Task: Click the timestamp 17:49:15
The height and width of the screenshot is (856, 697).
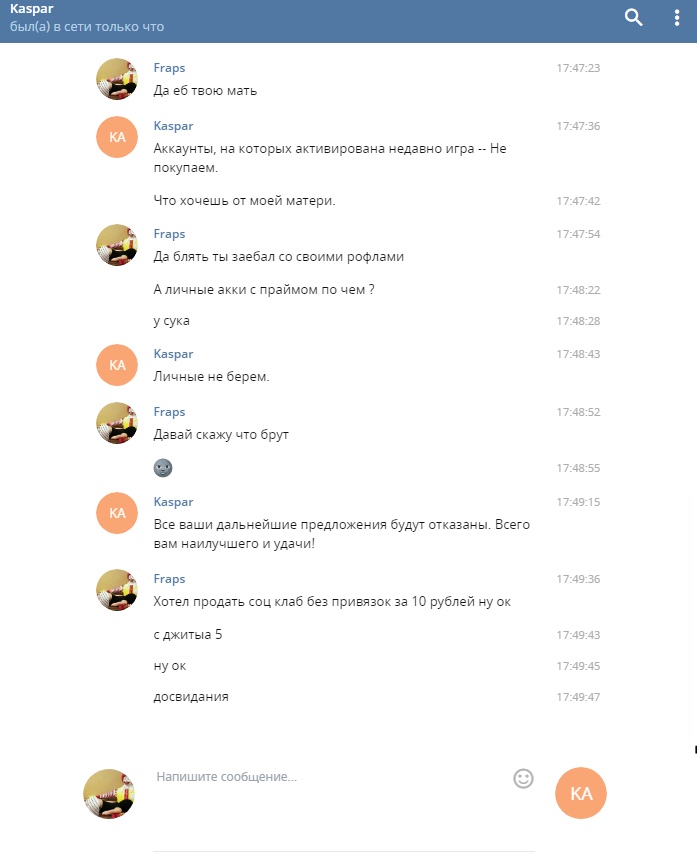Action: pyautogui.click(x=578, y=502)
